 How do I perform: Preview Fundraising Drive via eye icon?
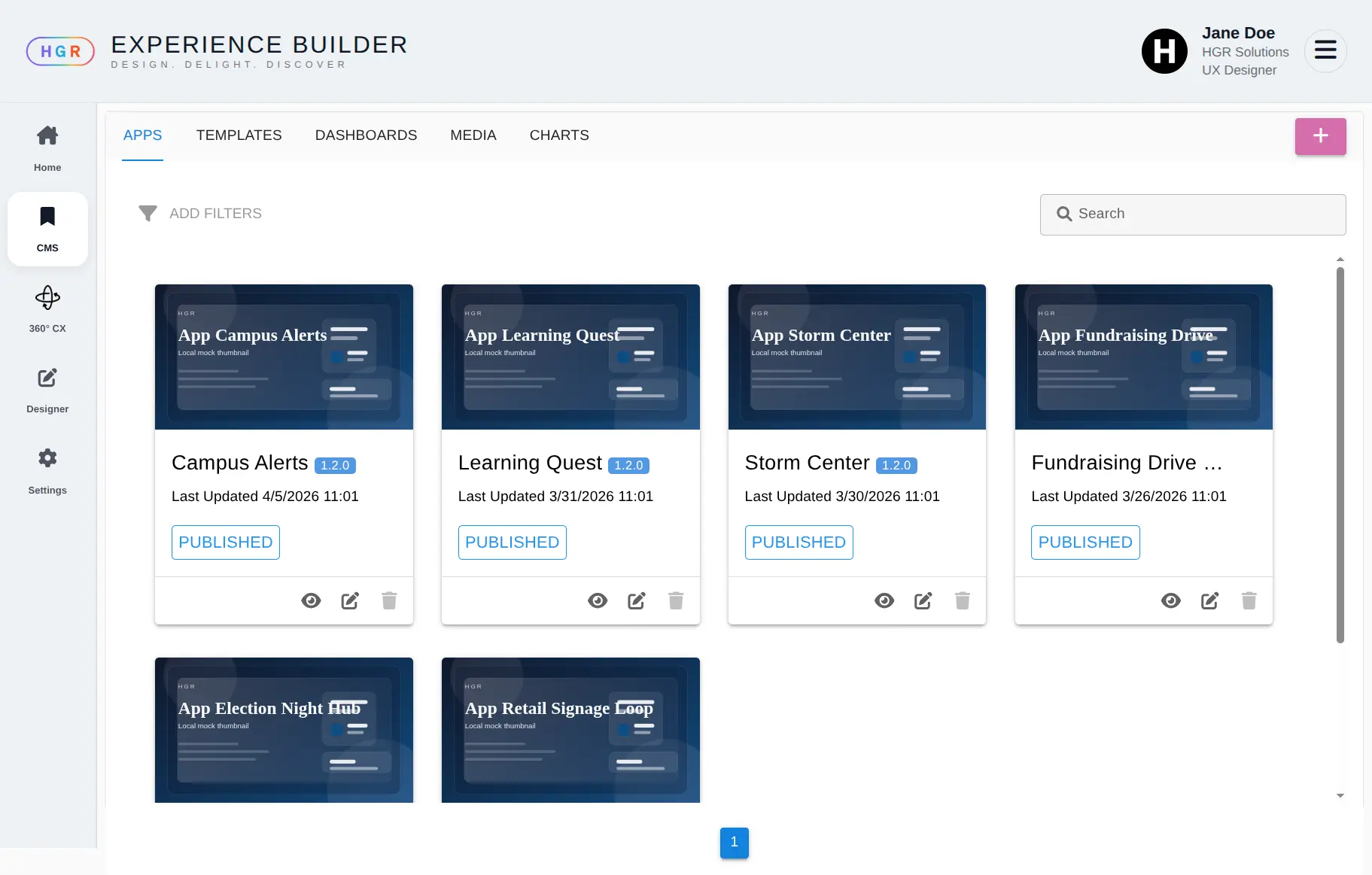click(1171, 600)
